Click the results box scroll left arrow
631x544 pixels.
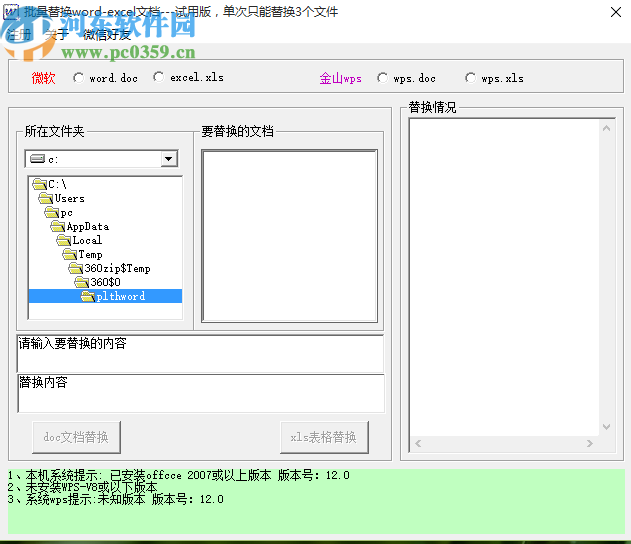(x=418, y=443)
